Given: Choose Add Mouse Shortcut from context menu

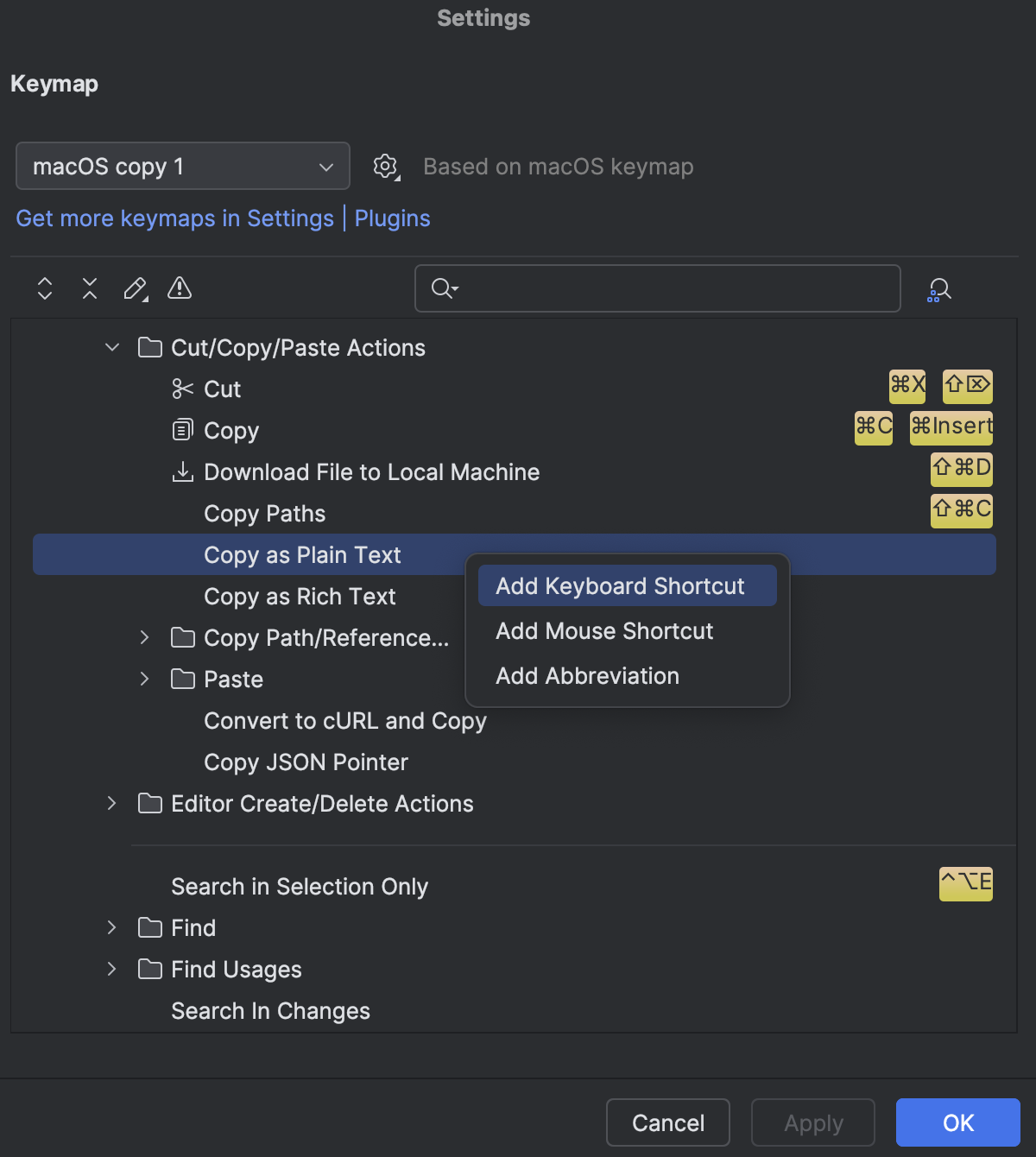Looking at the screenshot, I should [x=603, y=630].
